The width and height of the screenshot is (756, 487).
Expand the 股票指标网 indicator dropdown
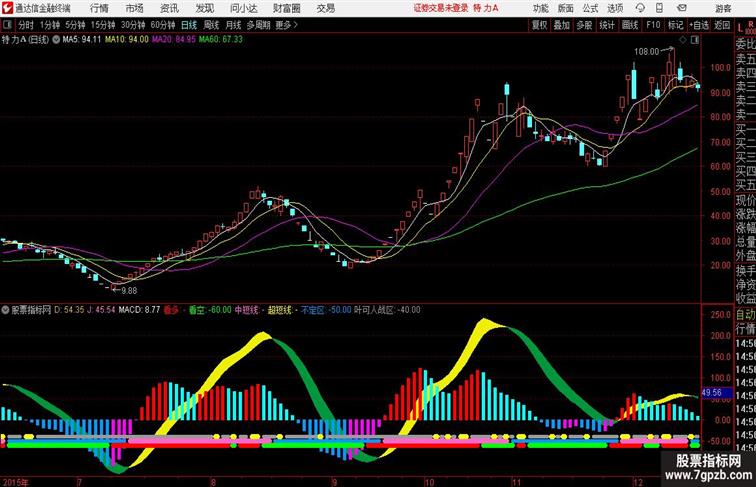coord(5,310)
